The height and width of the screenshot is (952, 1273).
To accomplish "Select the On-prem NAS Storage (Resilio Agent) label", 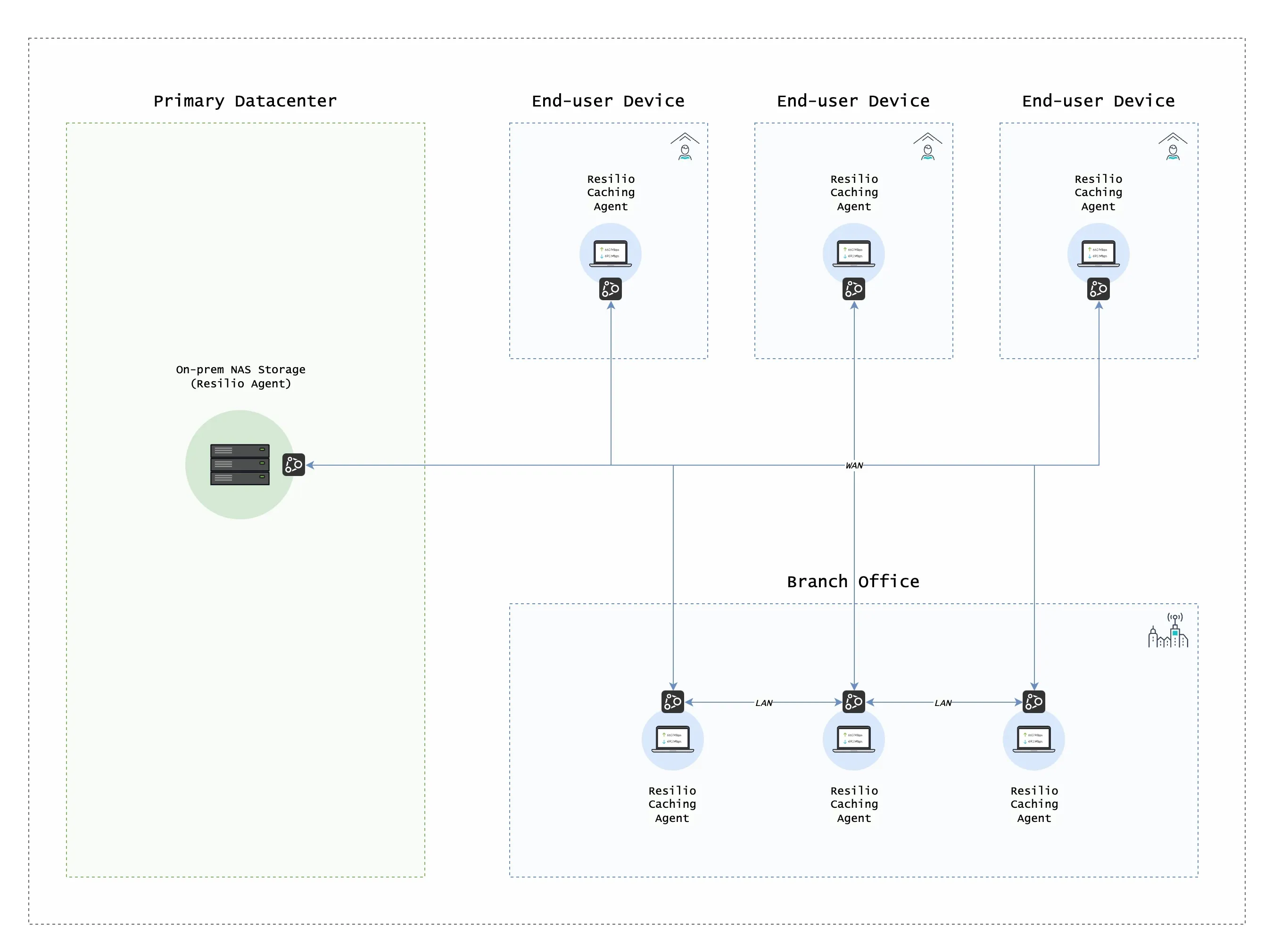I will coord(240,376).
